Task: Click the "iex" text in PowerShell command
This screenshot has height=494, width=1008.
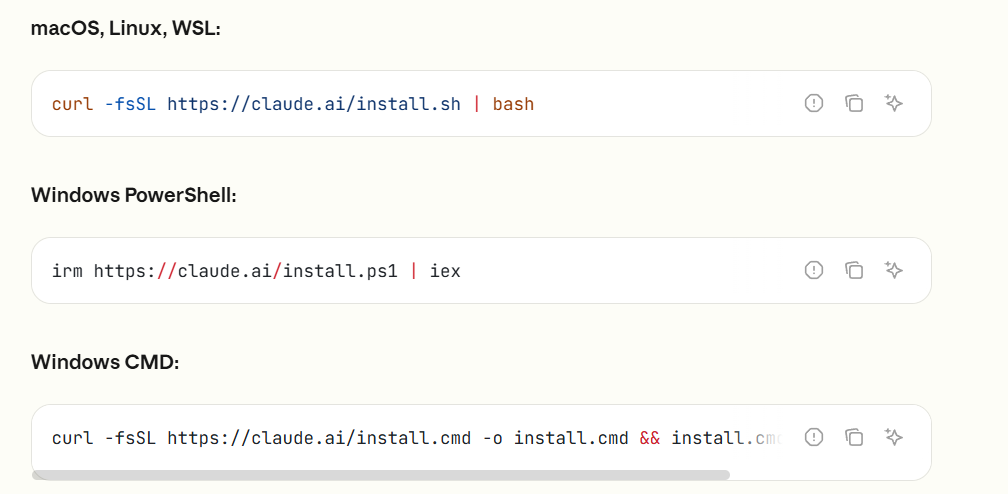Action: point(446,271)
